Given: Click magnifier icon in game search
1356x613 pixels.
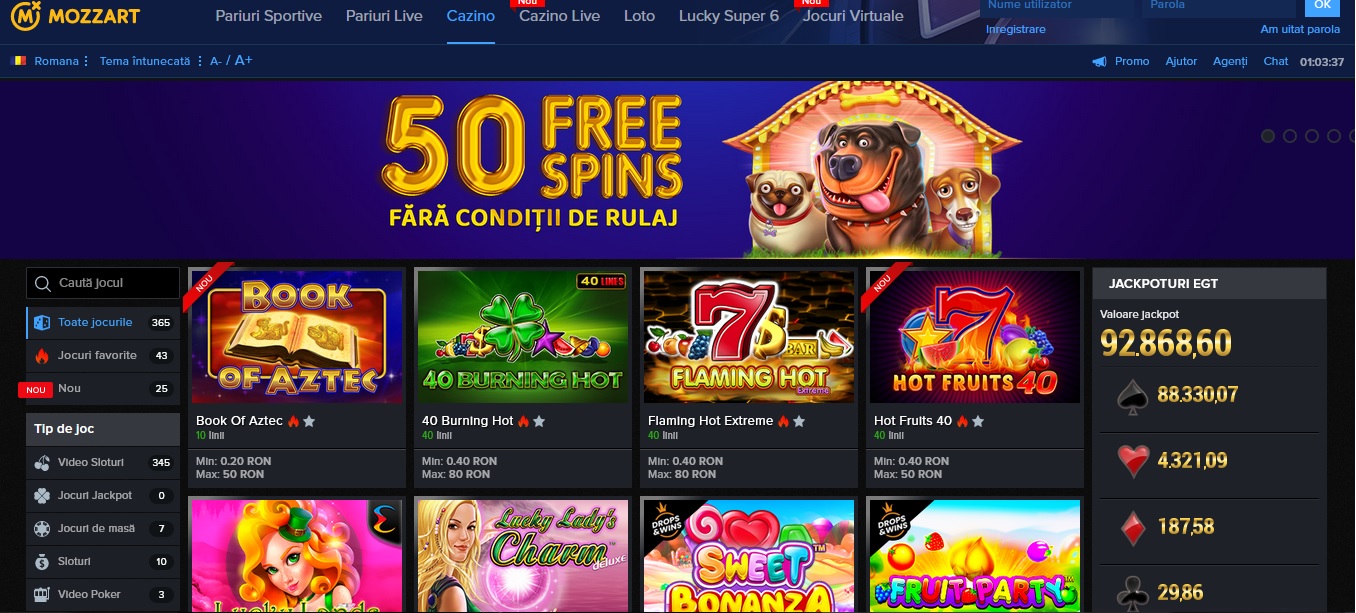Looking at the screenshot, I should [x=42, y=283].
